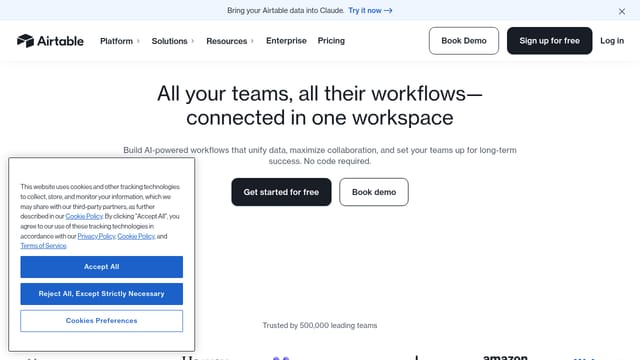Click the main headline text
This screenshot has height=360, width=640.
[x=320, y=106]
